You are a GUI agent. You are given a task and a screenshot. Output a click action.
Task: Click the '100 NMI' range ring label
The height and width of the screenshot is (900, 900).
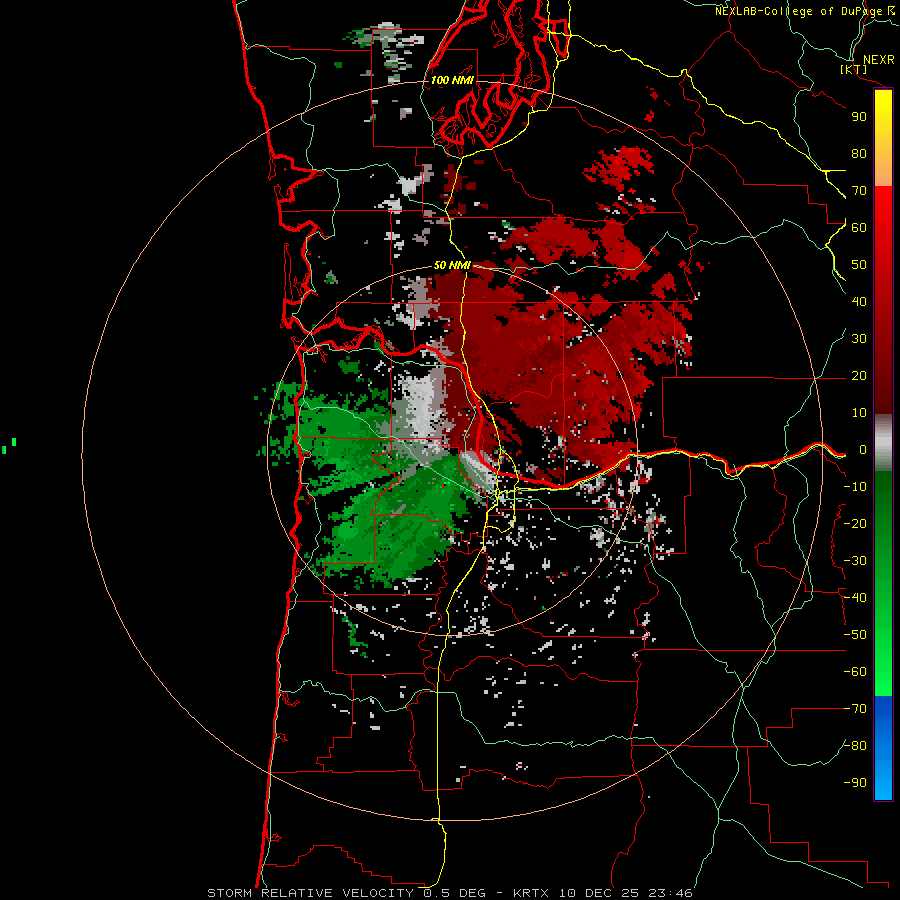click(452, 80)
